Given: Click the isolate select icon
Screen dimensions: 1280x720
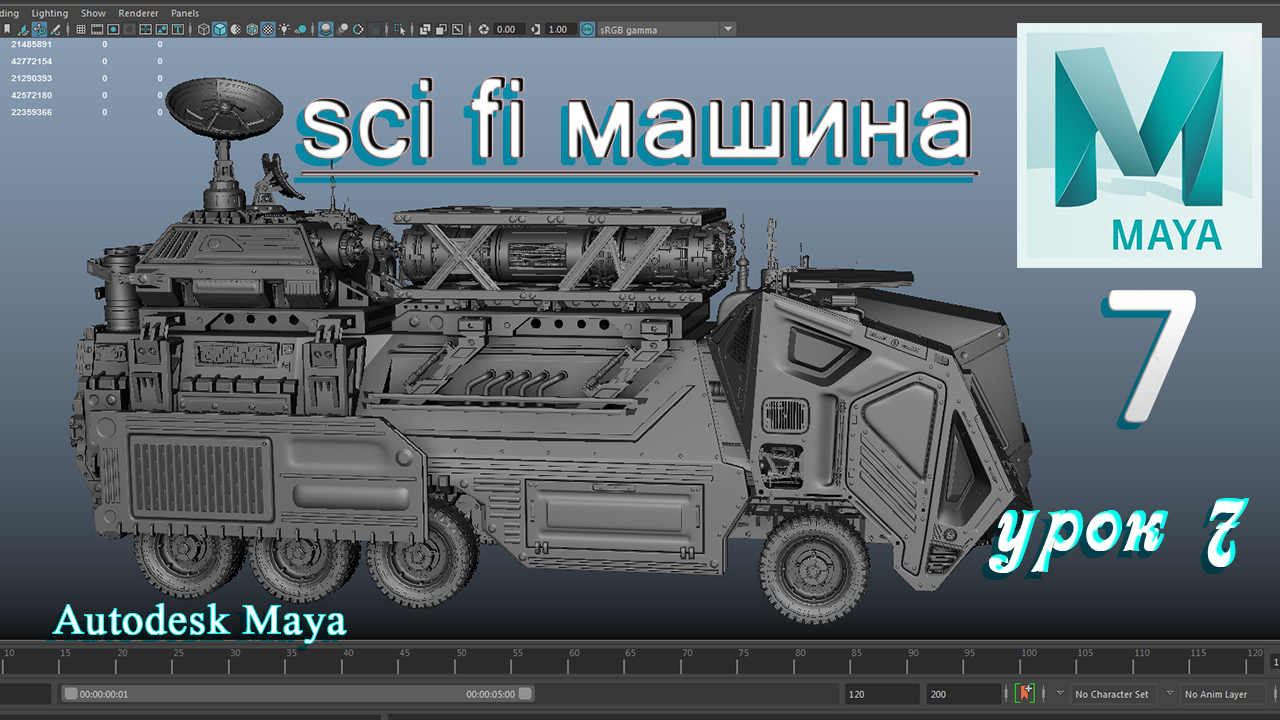Looking at the screenshot, I should (x=399, y=29).
